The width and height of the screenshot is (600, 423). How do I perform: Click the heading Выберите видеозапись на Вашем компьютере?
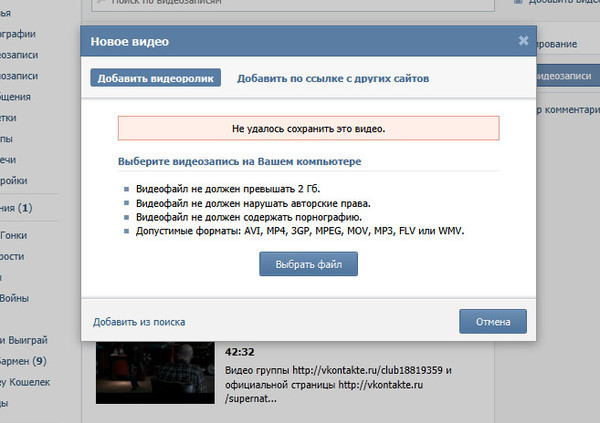click(240, 161)
